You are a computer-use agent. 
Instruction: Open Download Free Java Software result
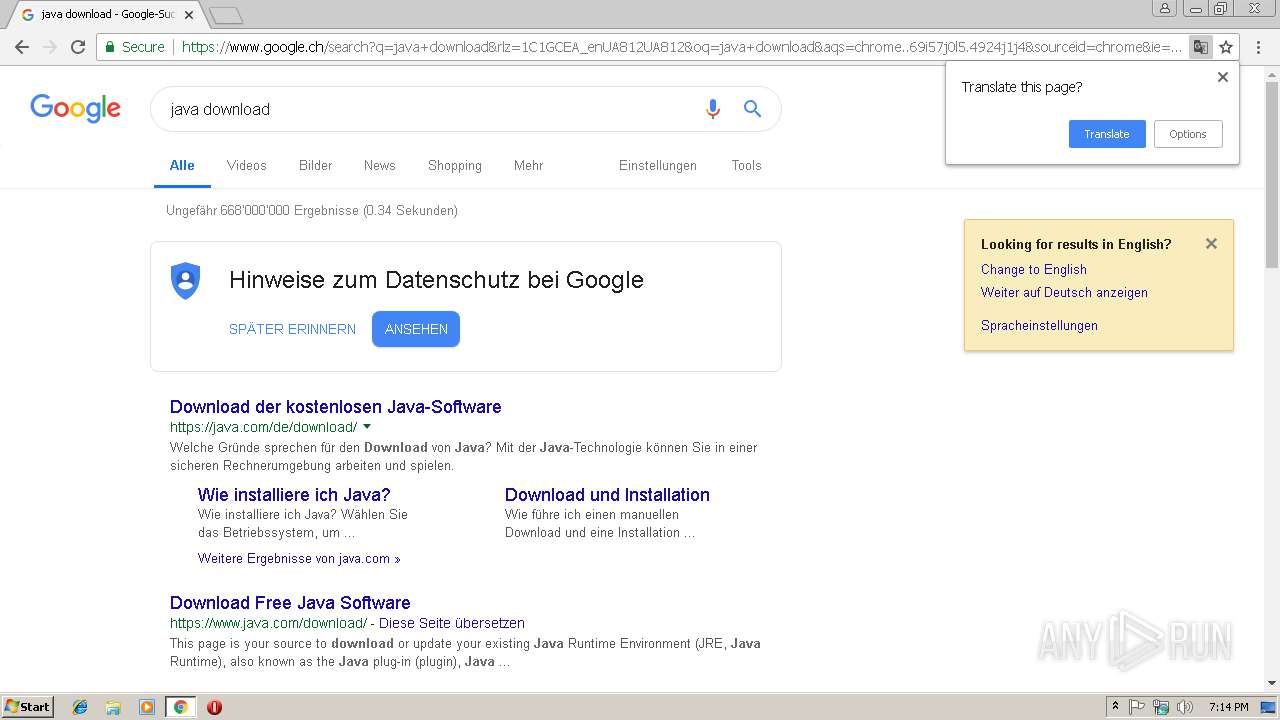pos(290,603)
